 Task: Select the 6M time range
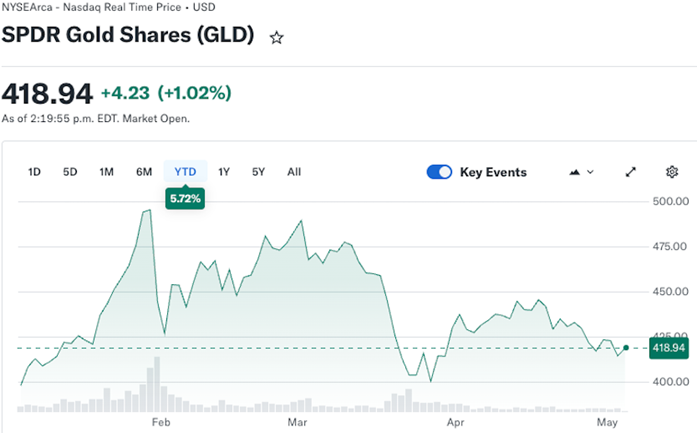[x=144, y=172]
